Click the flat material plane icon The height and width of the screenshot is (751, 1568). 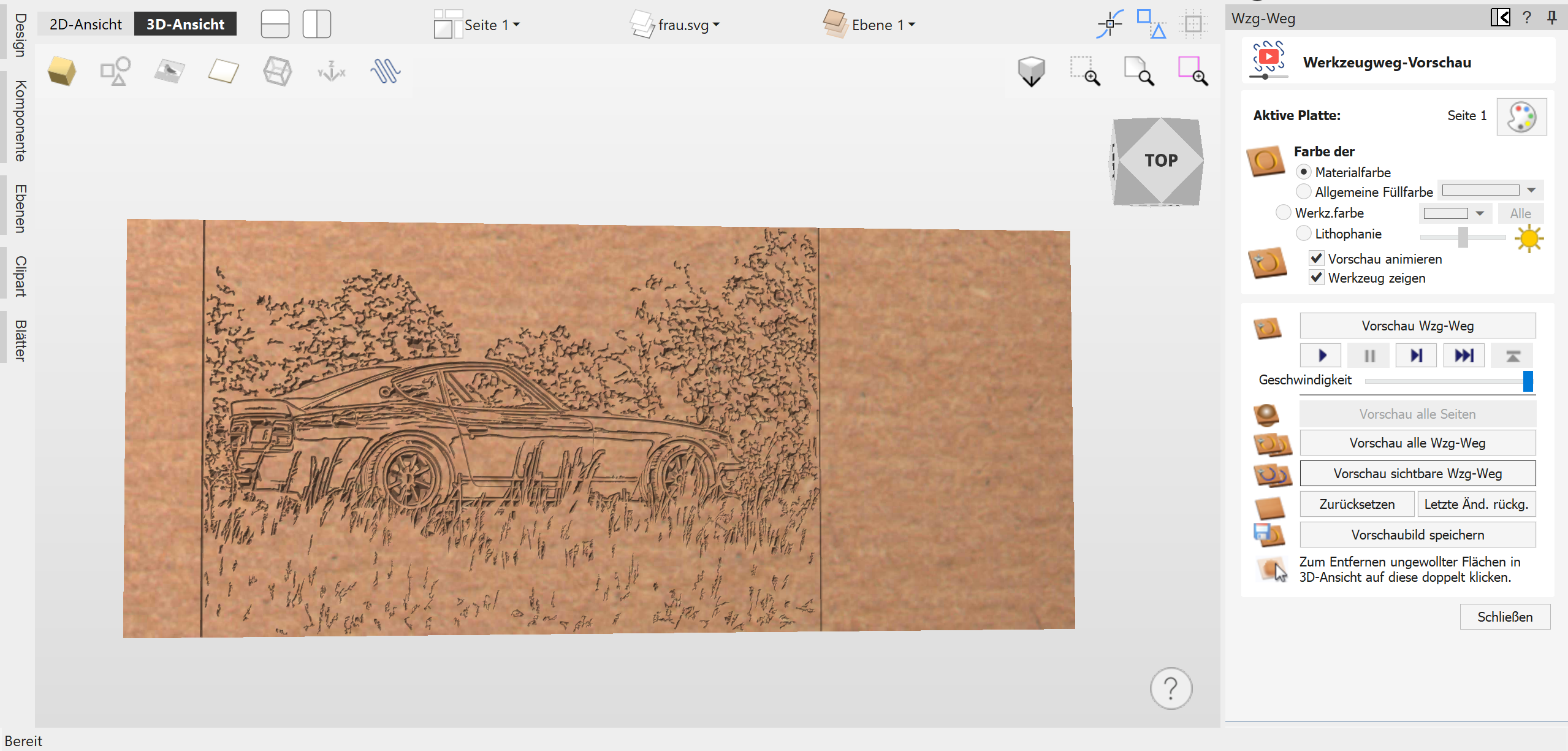point(223,72)
